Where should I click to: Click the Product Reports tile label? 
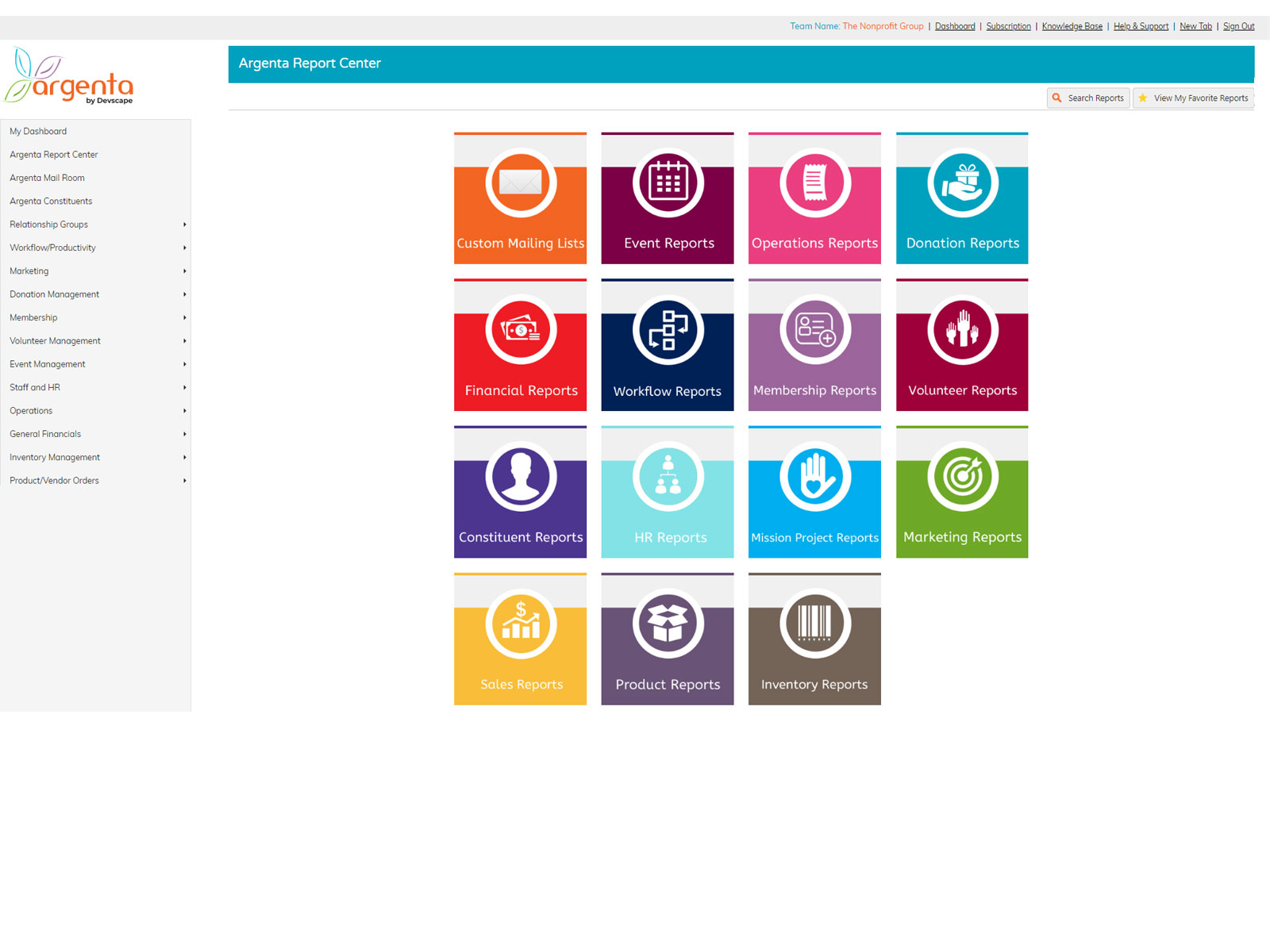click(668, 685)
